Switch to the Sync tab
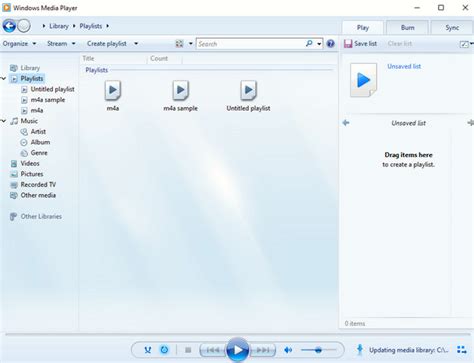Image resolution: width=474 pixels, height=363 pixels. 452,28
